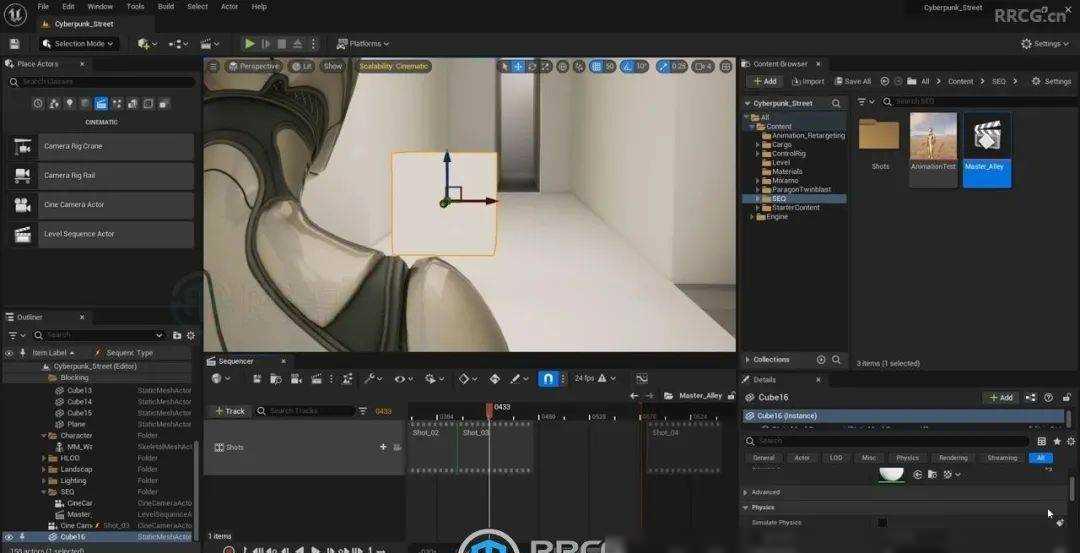
Task: Toggle visibility eye for Cube16 in Outliner
Action: pos(9,537)
